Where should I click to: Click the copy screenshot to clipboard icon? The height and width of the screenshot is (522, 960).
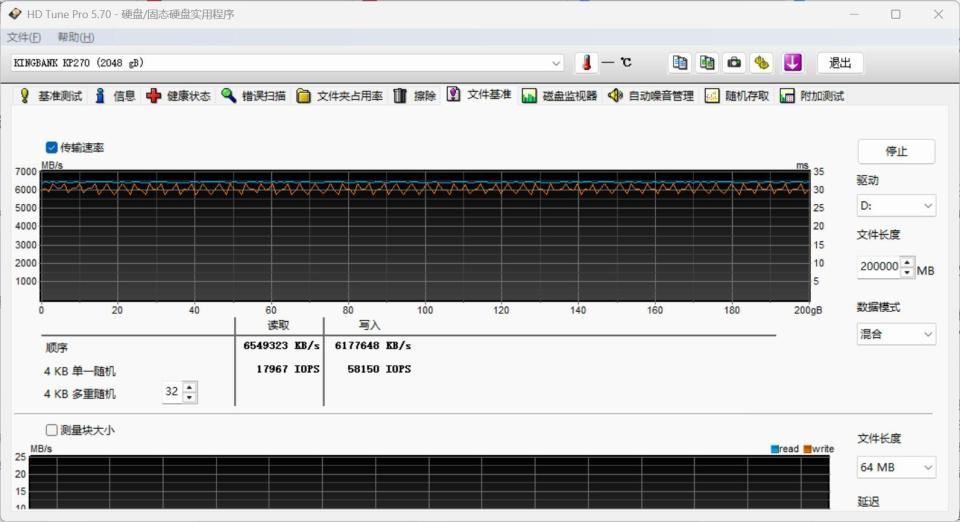707,63
